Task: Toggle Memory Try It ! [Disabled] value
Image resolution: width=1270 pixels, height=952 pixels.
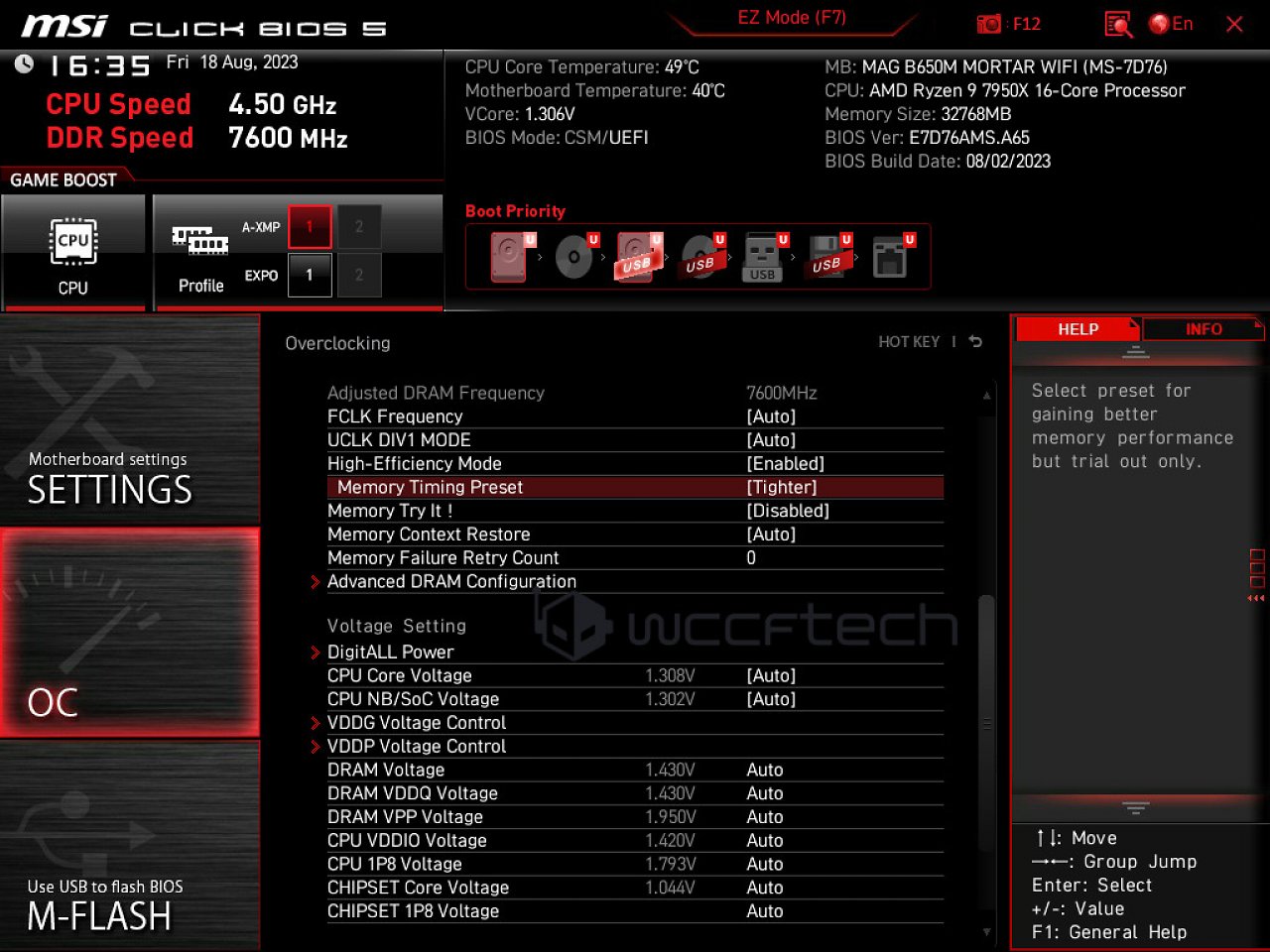Action: click(x=788, y=511)
